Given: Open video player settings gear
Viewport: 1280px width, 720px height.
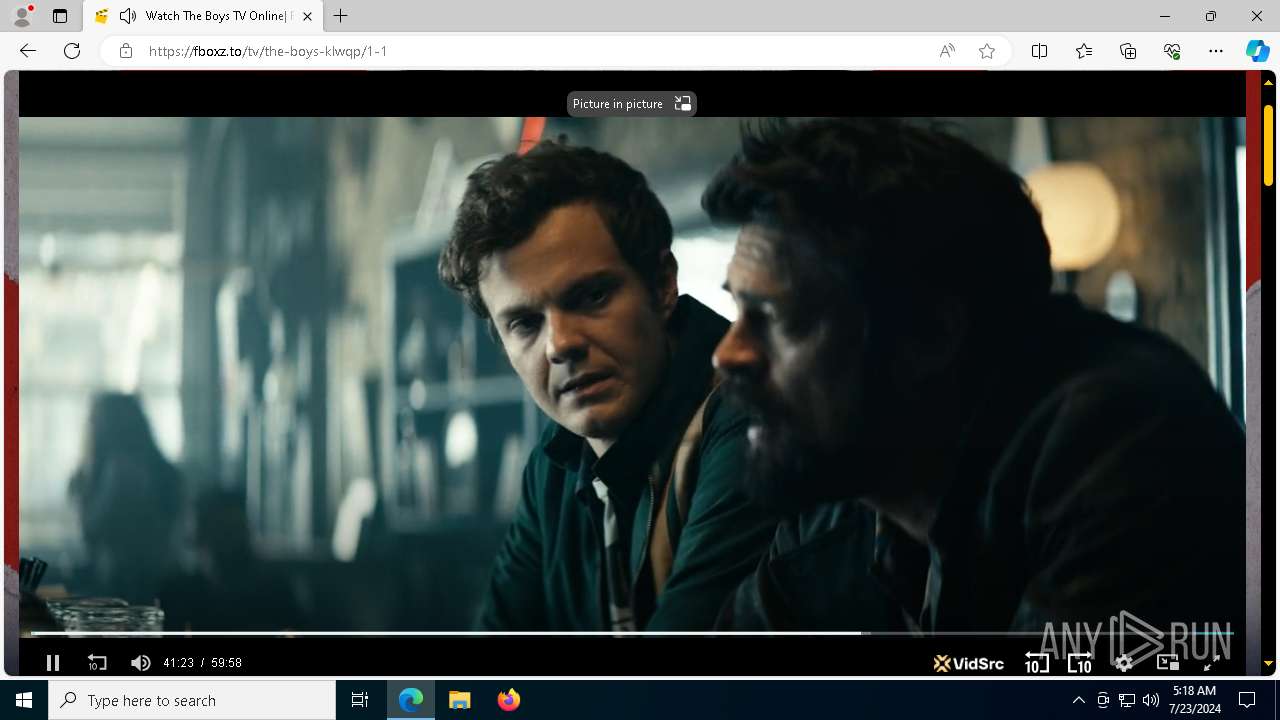Looking at the screenshot, I should tap(1124, 662).
